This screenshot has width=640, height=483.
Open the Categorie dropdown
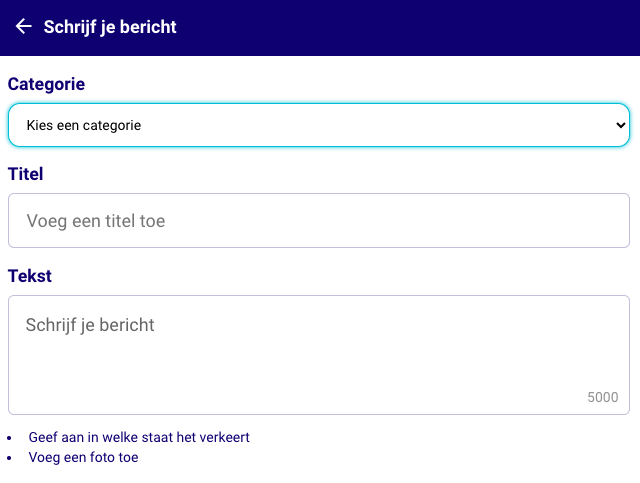pos(318,125)
